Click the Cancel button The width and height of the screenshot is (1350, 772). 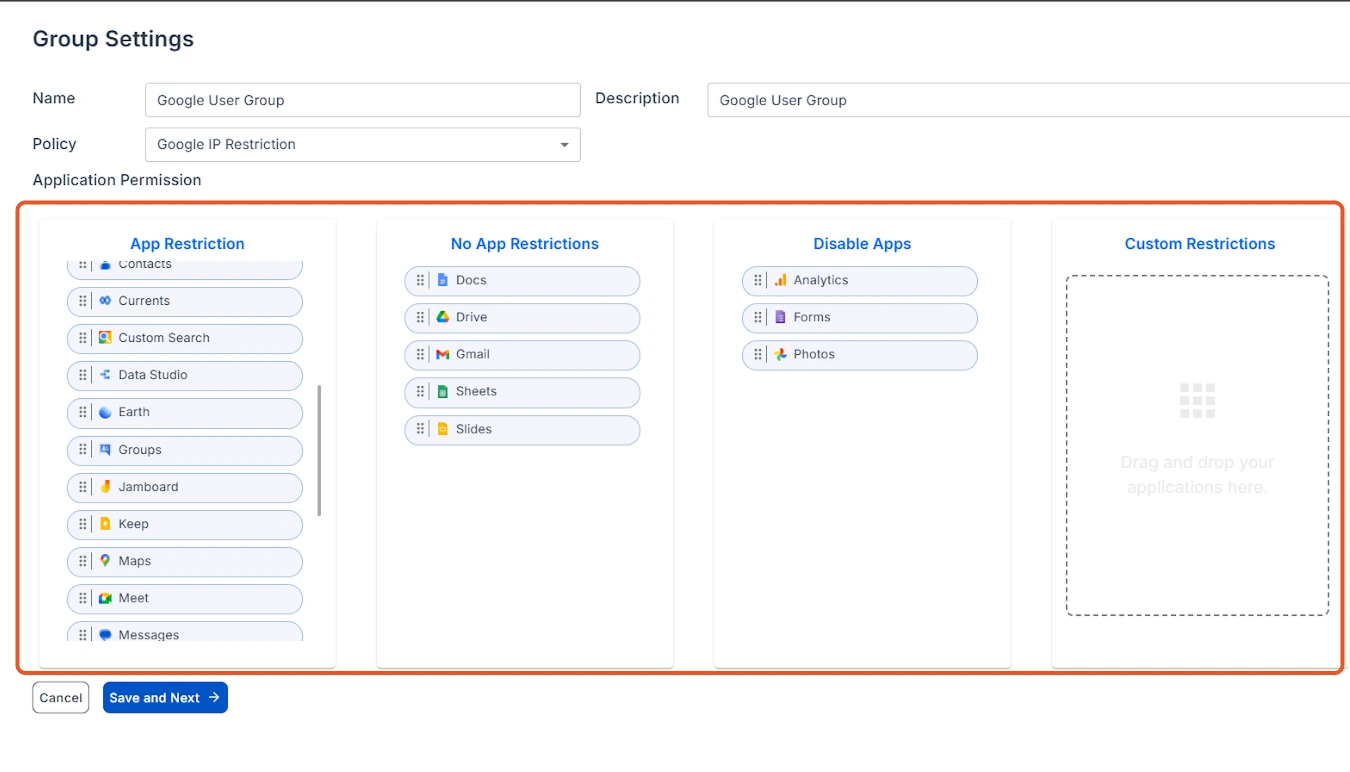coord(61,698)
